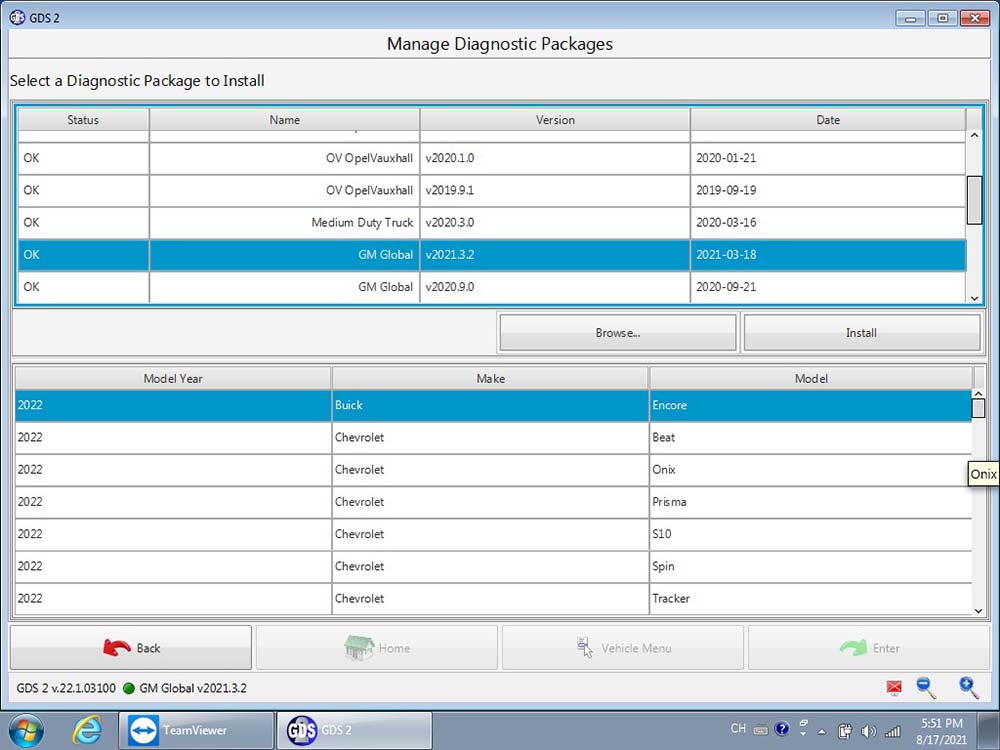Click the red Back arrow button
1000x750 pixels.
coord(131,648)
